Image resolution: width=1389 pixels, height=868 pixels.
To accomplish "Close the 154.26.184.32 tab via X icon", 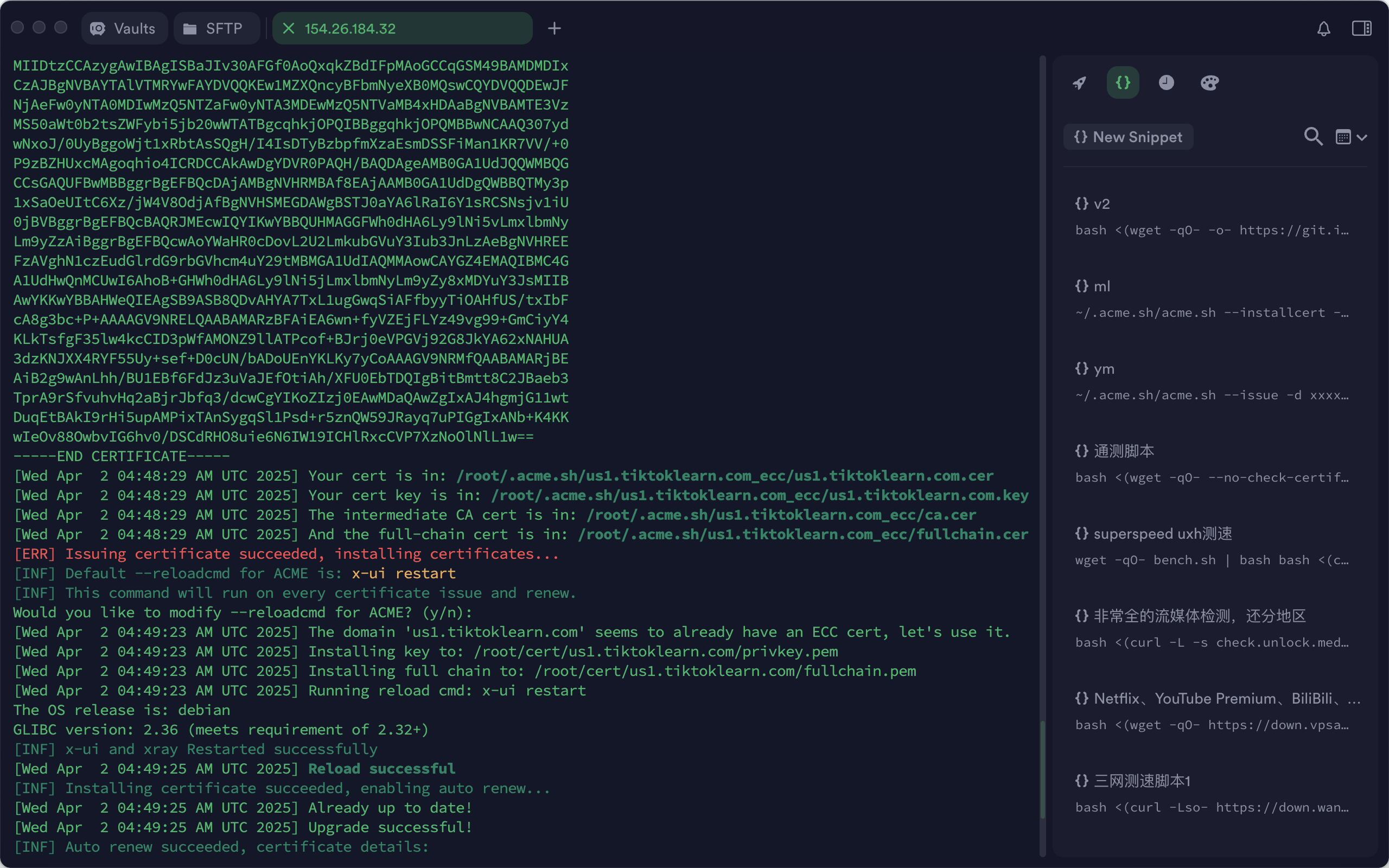I will tap(289, 29).
